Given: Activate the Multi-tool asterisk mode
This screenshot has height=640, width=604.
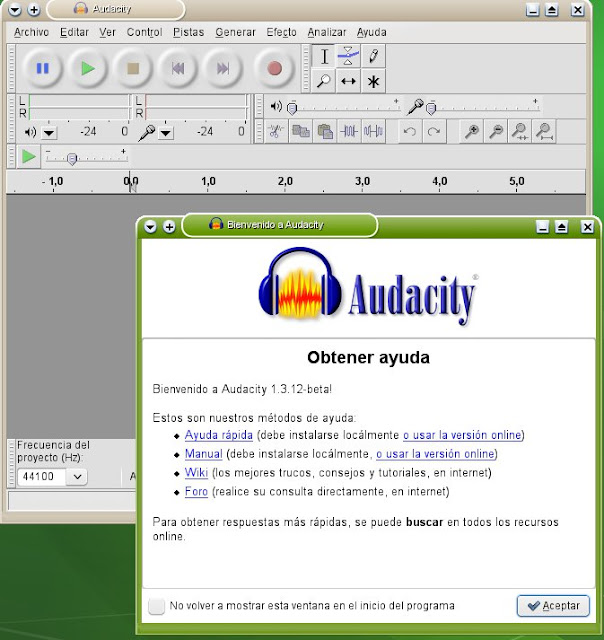Looking at the screenshot, I should 373,81.
